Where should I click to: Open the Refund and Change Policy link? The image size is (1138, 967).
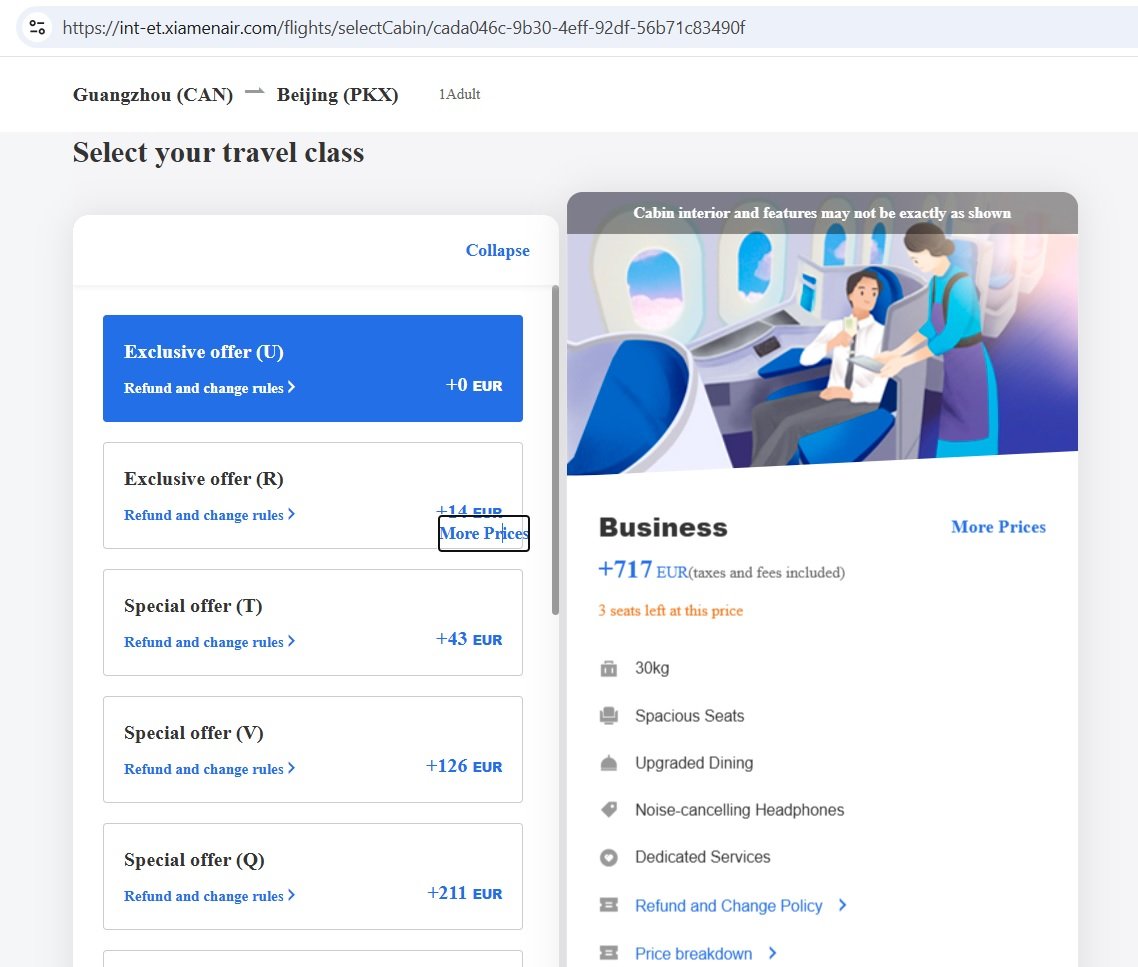(728, 906)
